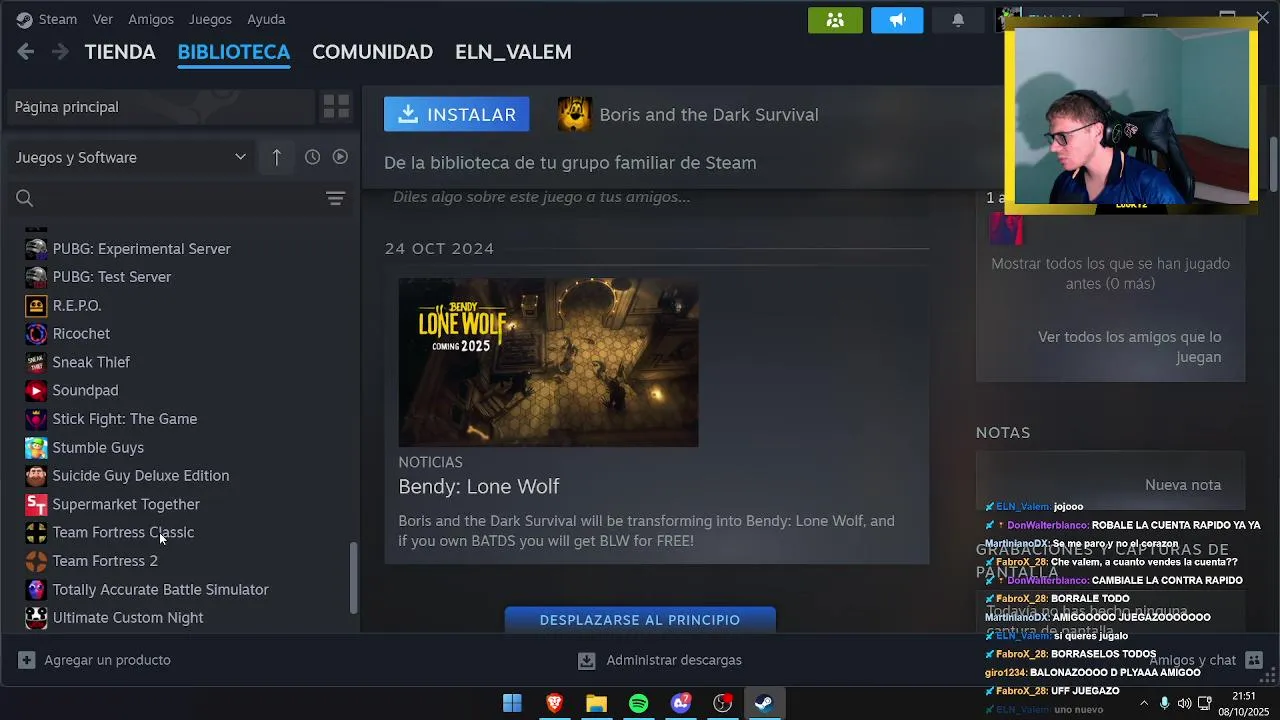Viewport: 1280px width, 720px height.
Task: Open Brave browser from the taskbar
Action: point(554,704)
